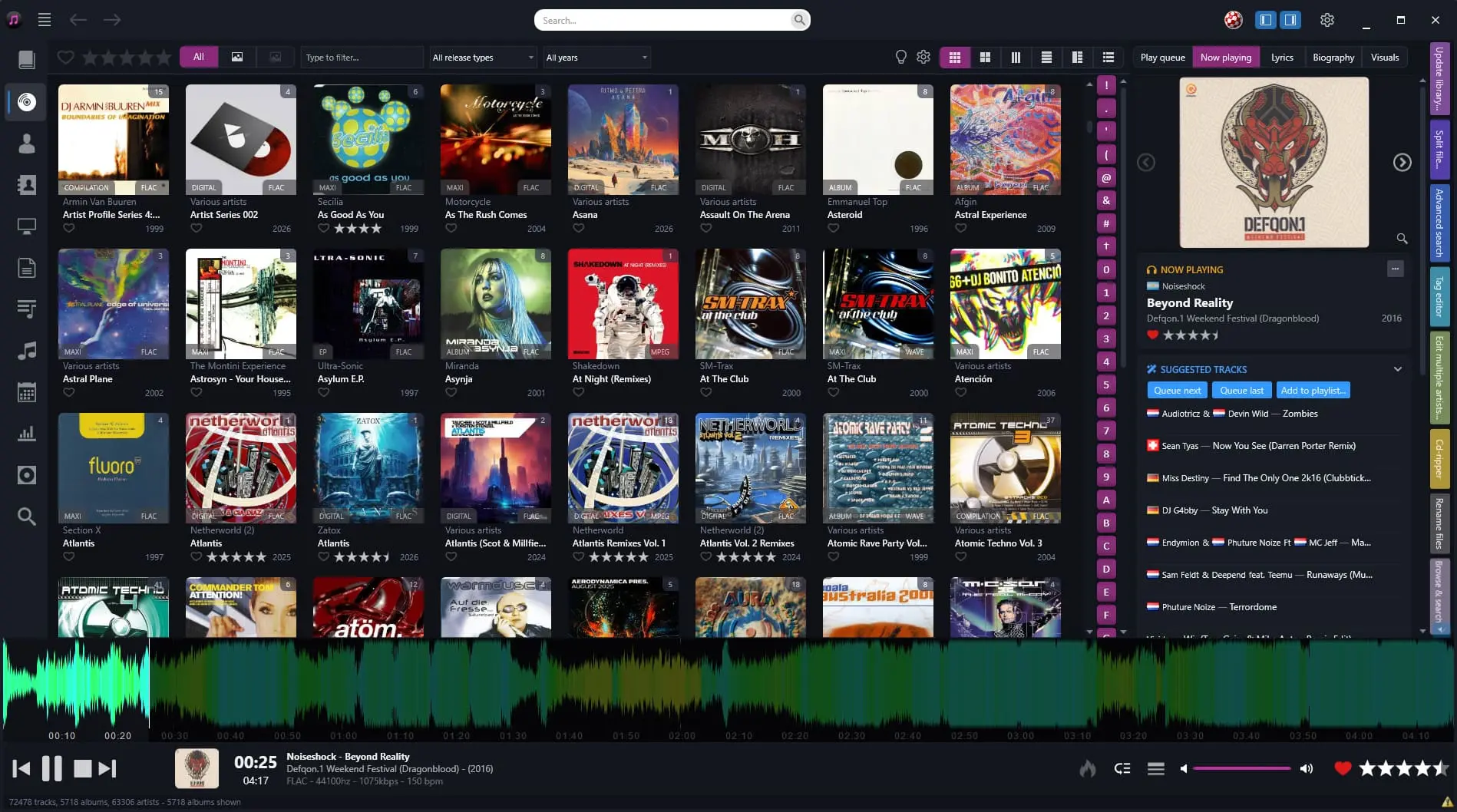Pause the current track

[51, 768]
